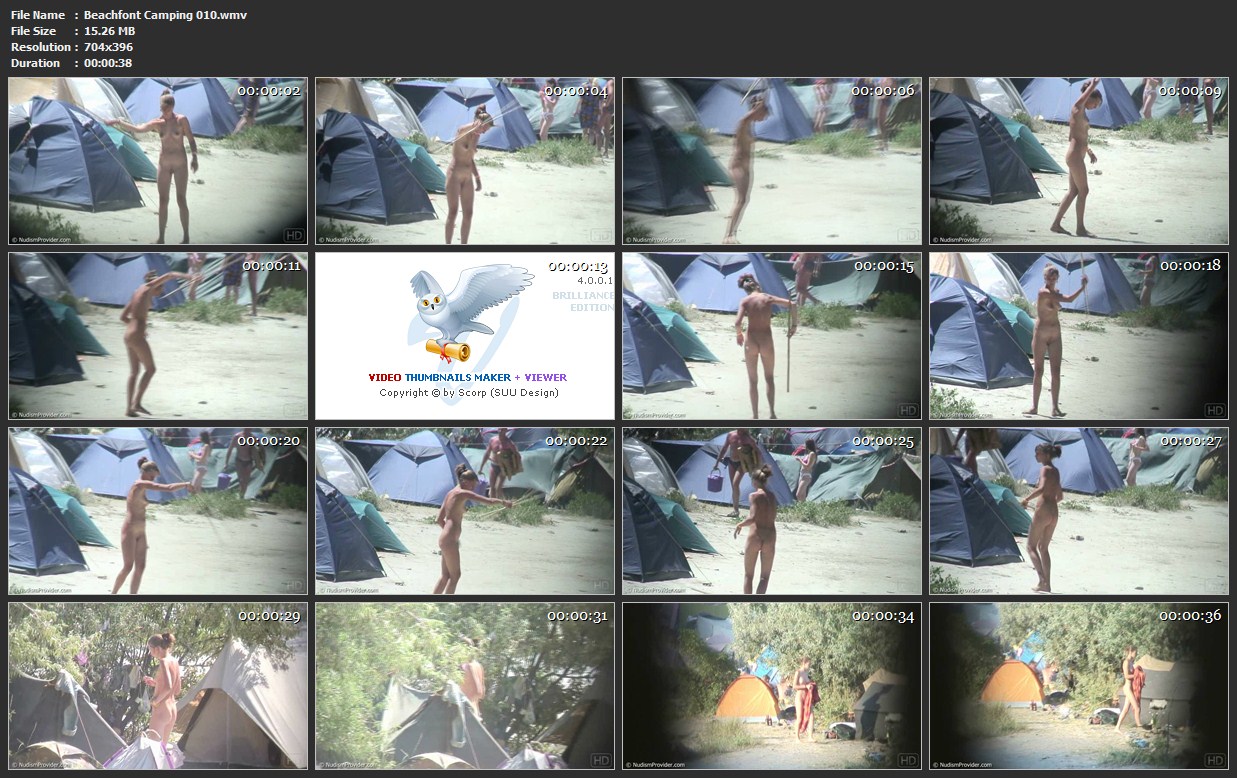Click the HD badge on the 00:00:02 thumbnail

[293, 235]
